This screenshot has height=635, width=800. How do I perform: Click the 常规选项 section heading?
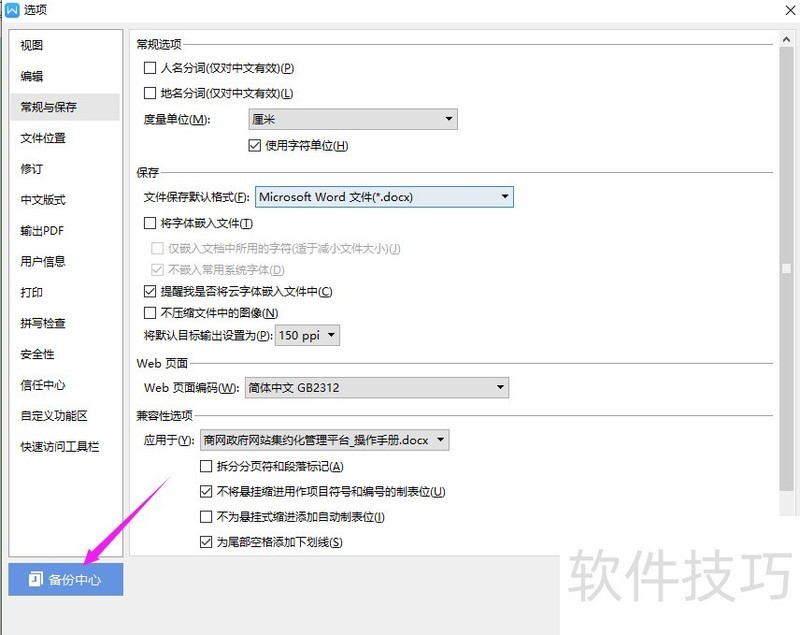point(159,44)
